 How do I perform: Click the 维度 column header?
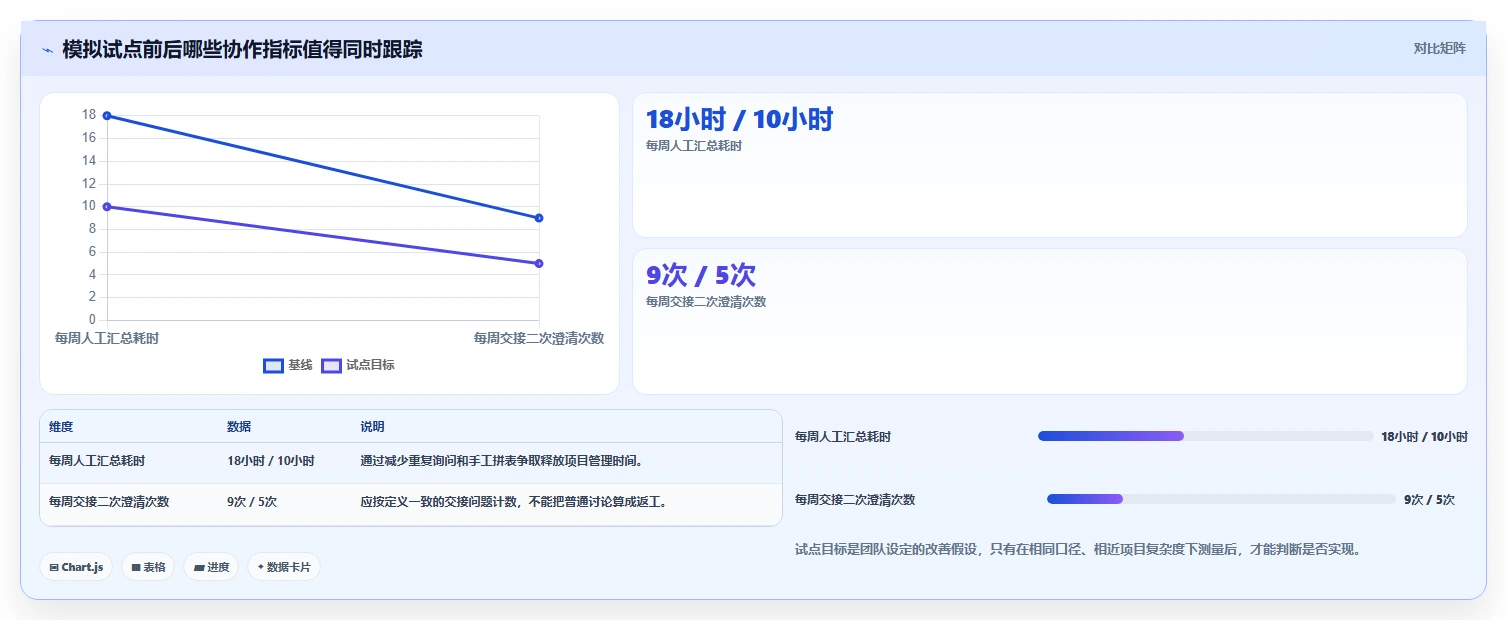(61, 427)
